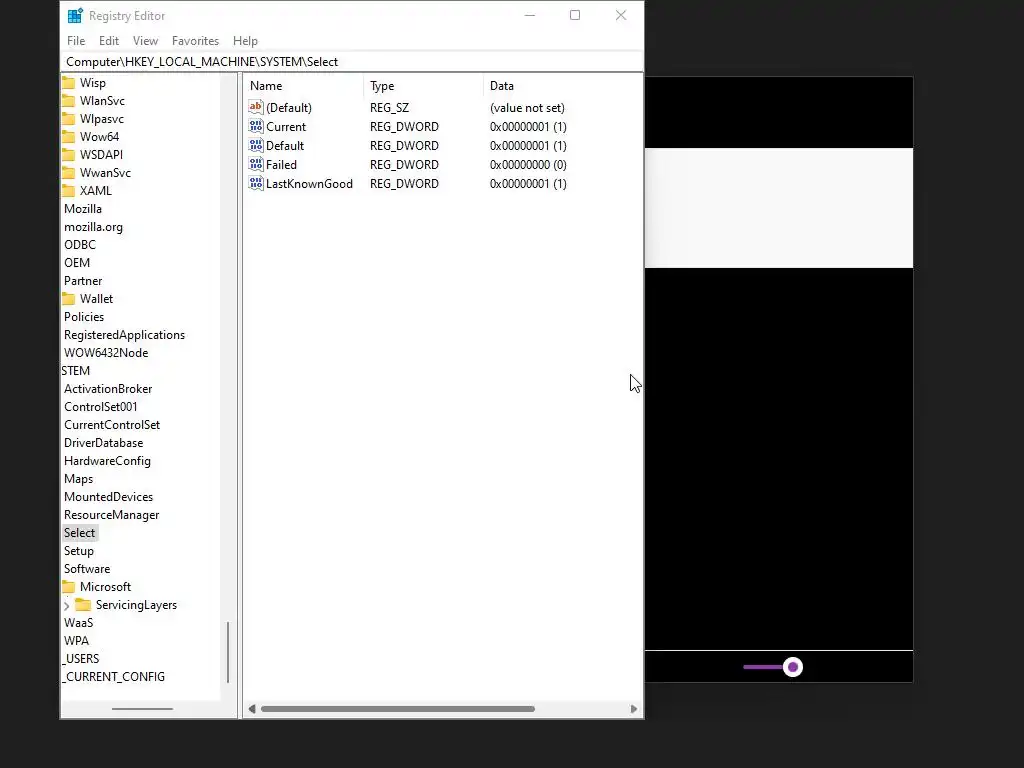Select the ResourceManager key

tap(112, 515)
